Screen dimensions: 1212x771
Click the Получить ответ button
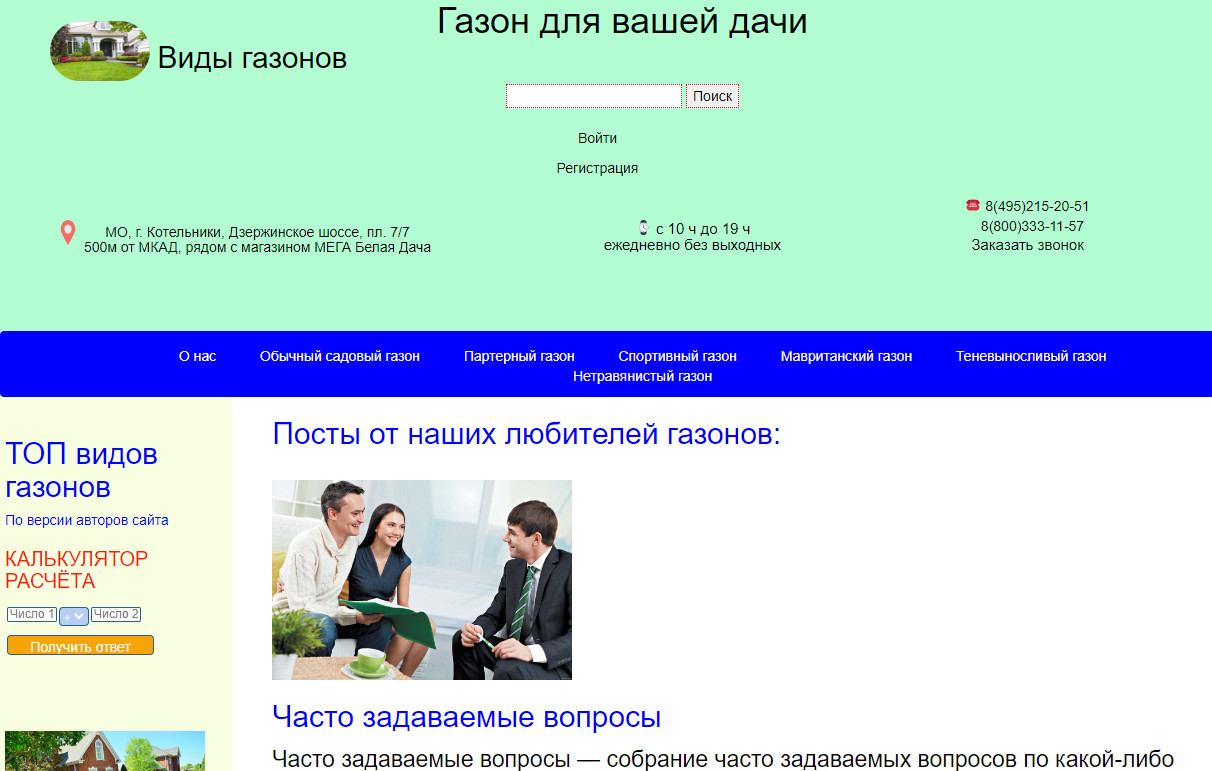tap(80, 646)
